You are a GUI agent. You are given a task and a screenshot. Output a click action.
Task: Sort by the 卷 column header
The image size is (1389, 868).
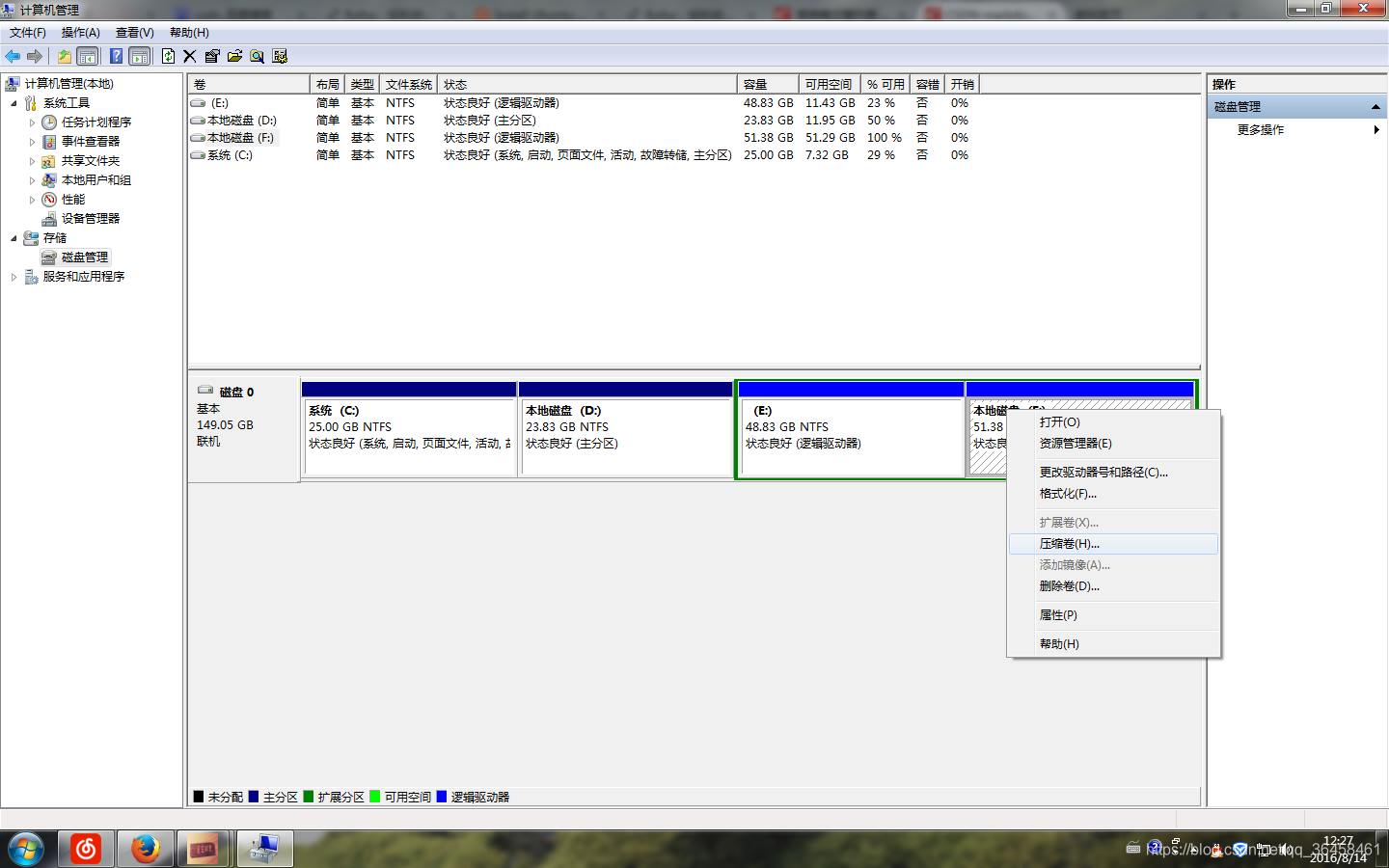[x=249, y=85]
